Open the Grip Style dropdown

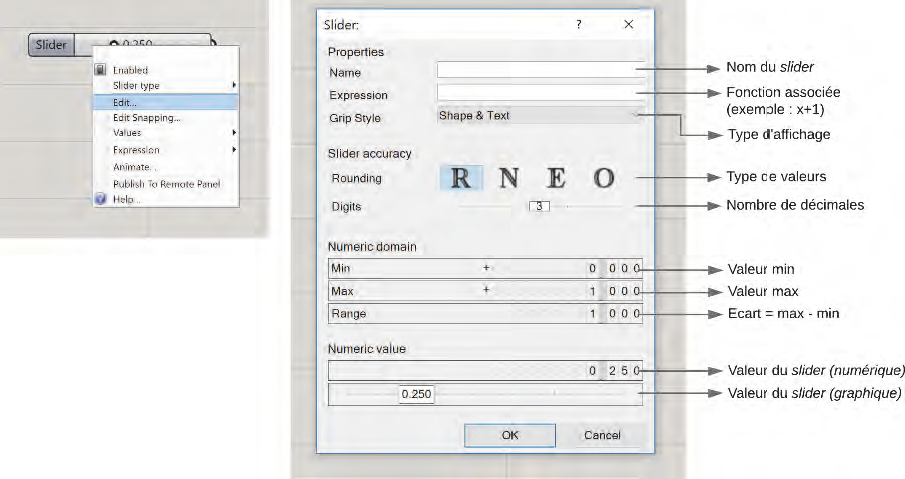pos(539,116)
